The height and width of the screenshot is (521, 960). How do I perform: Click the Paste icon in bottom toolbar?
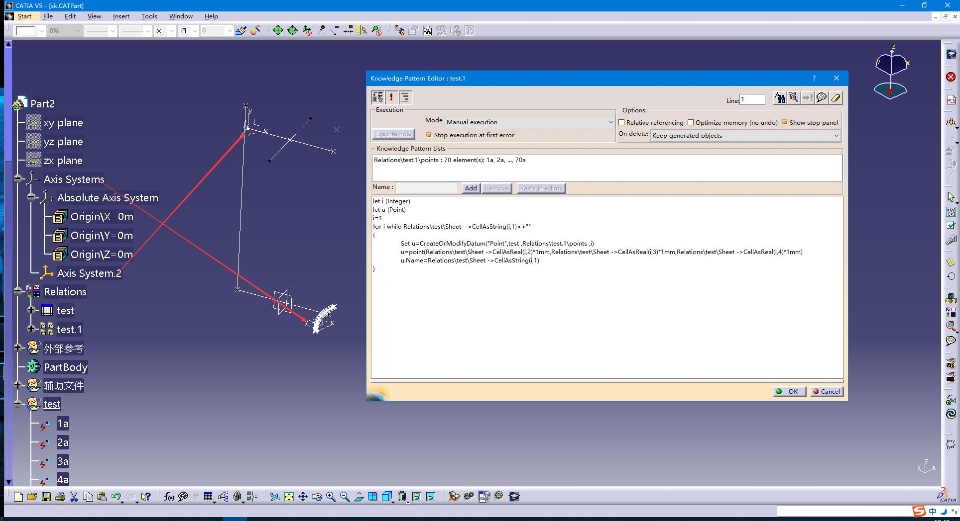pos(102,497)
